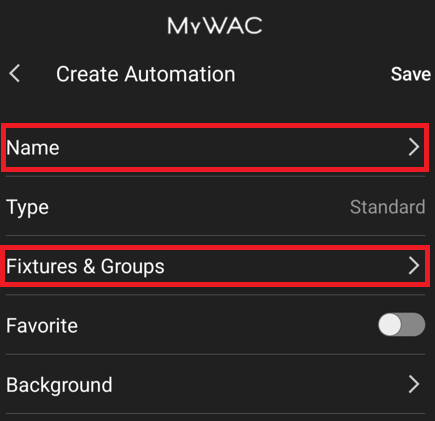This screenshot has width=435, height=421.
Task: Select the Type row
Action: pyautogui.click(x=216, y=207)
